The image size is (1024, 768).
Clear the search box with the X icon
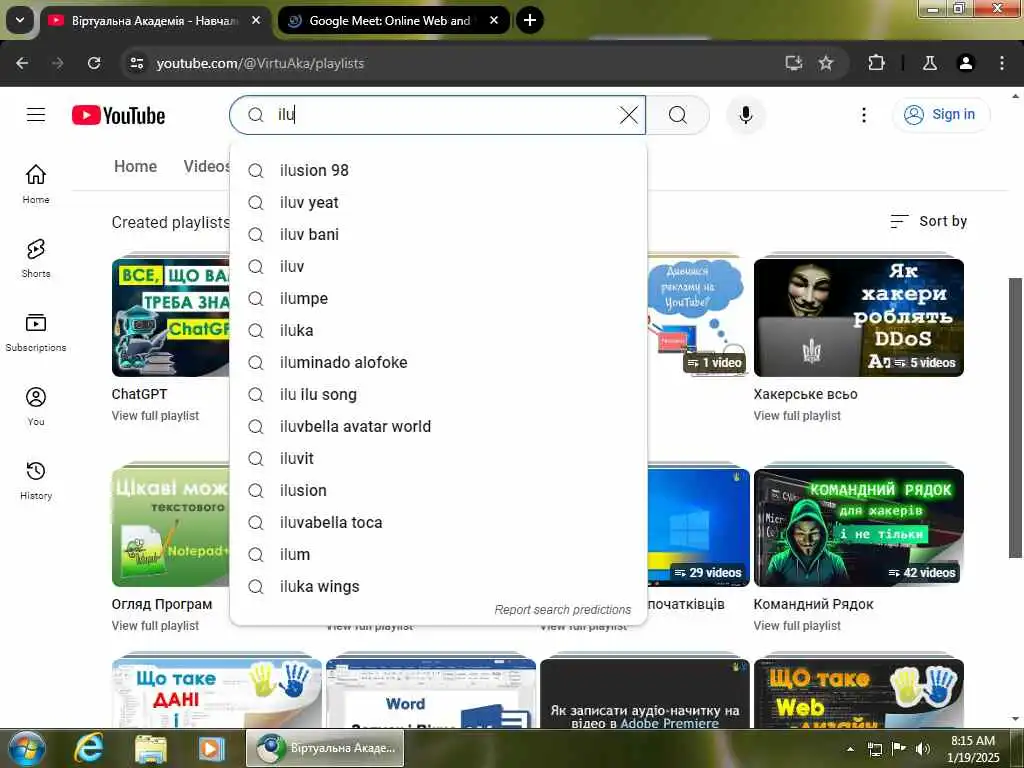click(628, 115)
